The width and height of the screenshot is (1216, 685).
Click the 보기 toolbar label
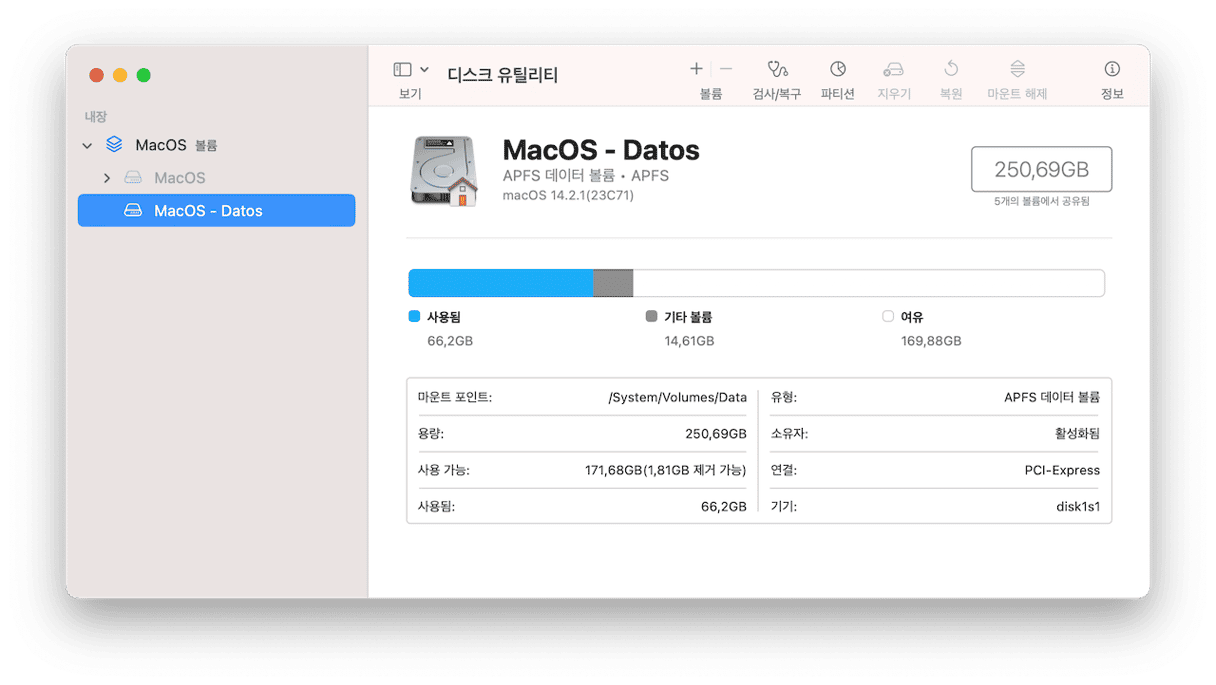pos(410,94)
